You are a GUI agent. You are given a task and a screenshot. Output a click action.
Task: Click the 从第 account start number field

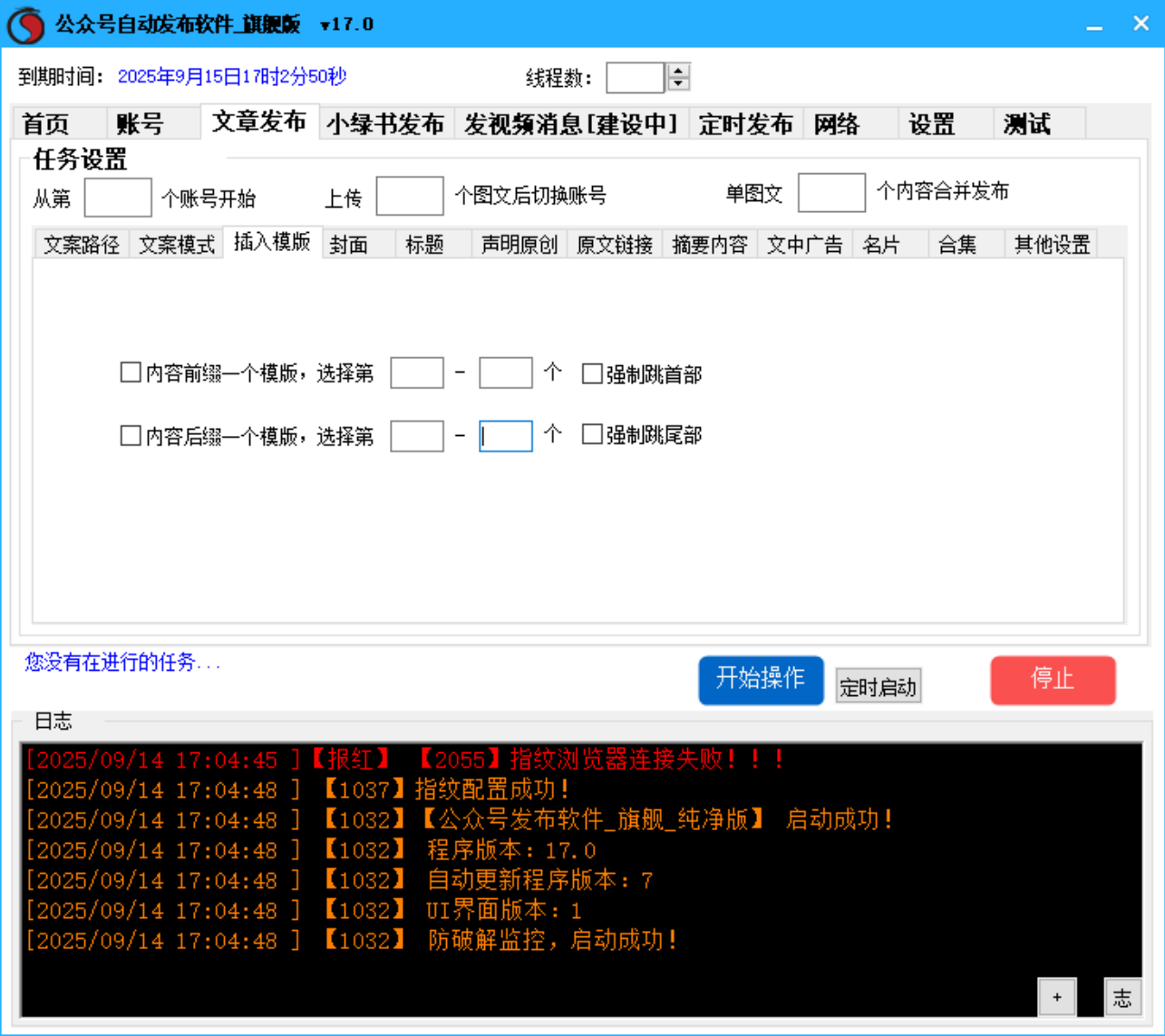(x=118, y=197)
